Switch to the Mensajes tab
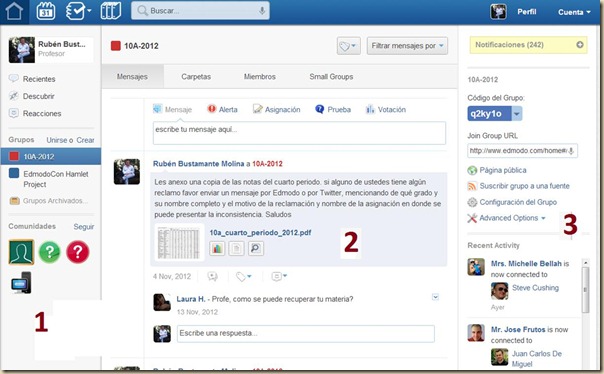 pos(132,77)
